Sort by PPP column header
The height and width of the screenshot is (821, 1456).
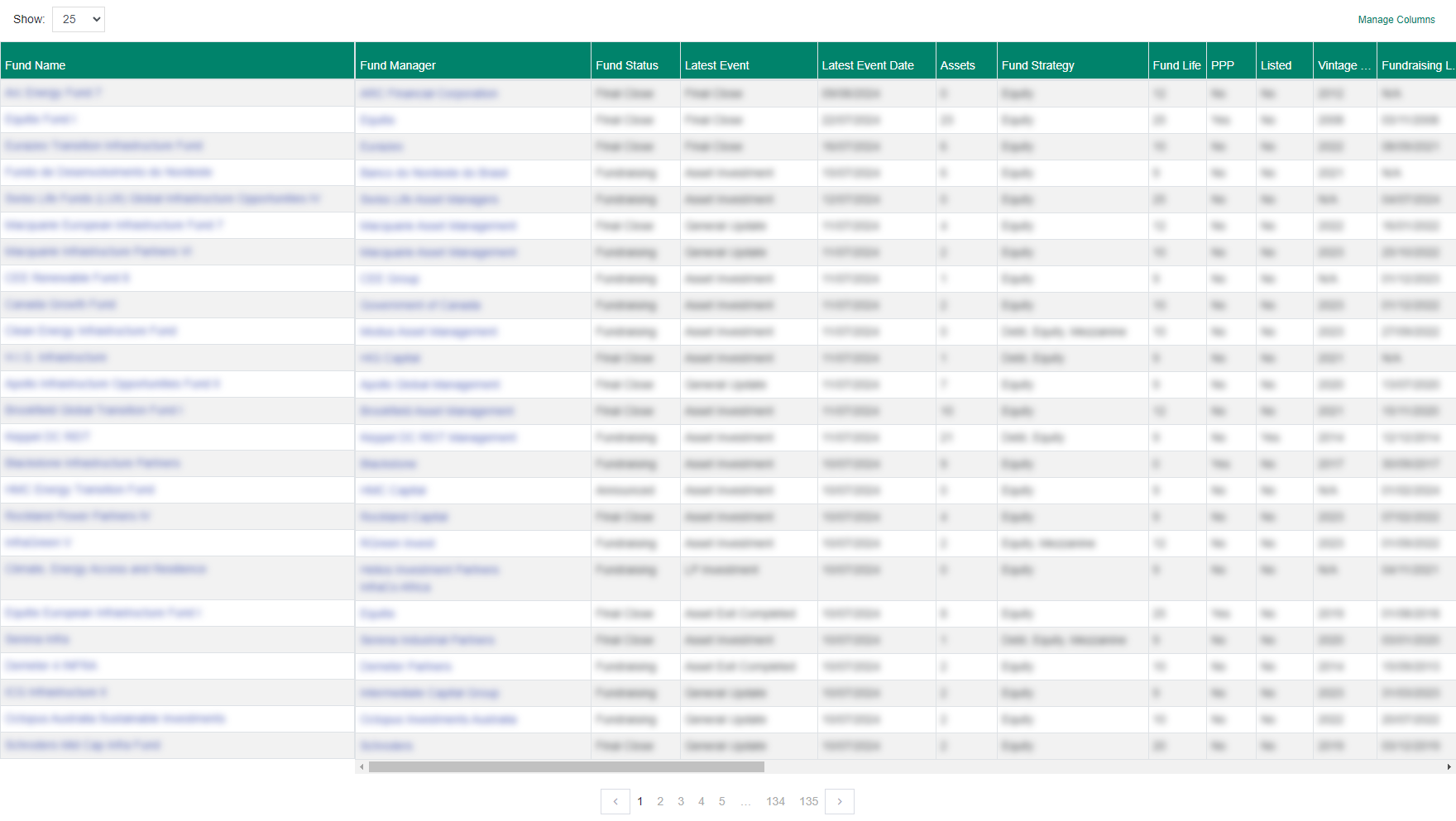[x=1222, y=65]
